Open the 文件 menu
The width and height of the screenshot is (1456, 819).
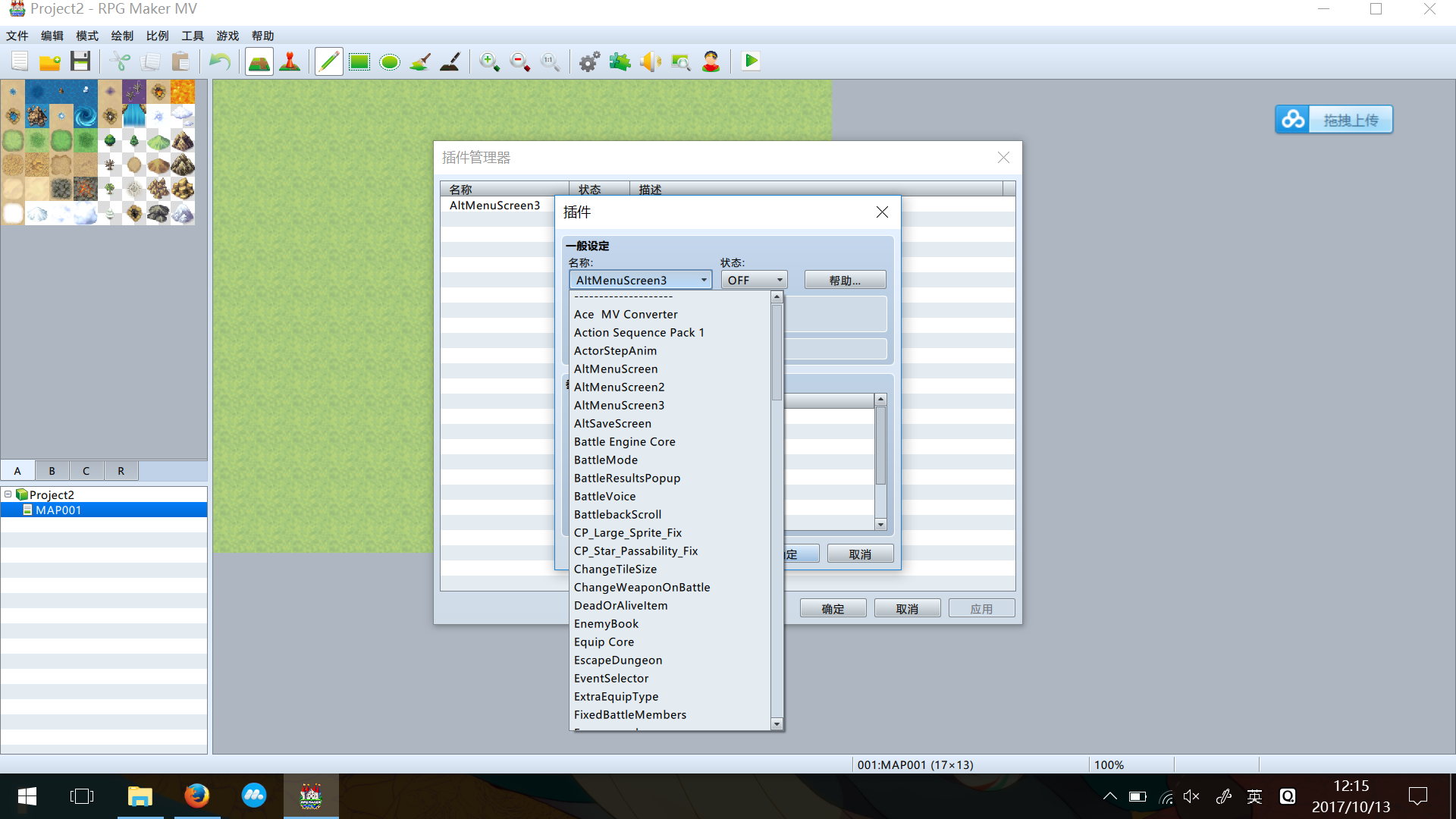click(17, 36)
